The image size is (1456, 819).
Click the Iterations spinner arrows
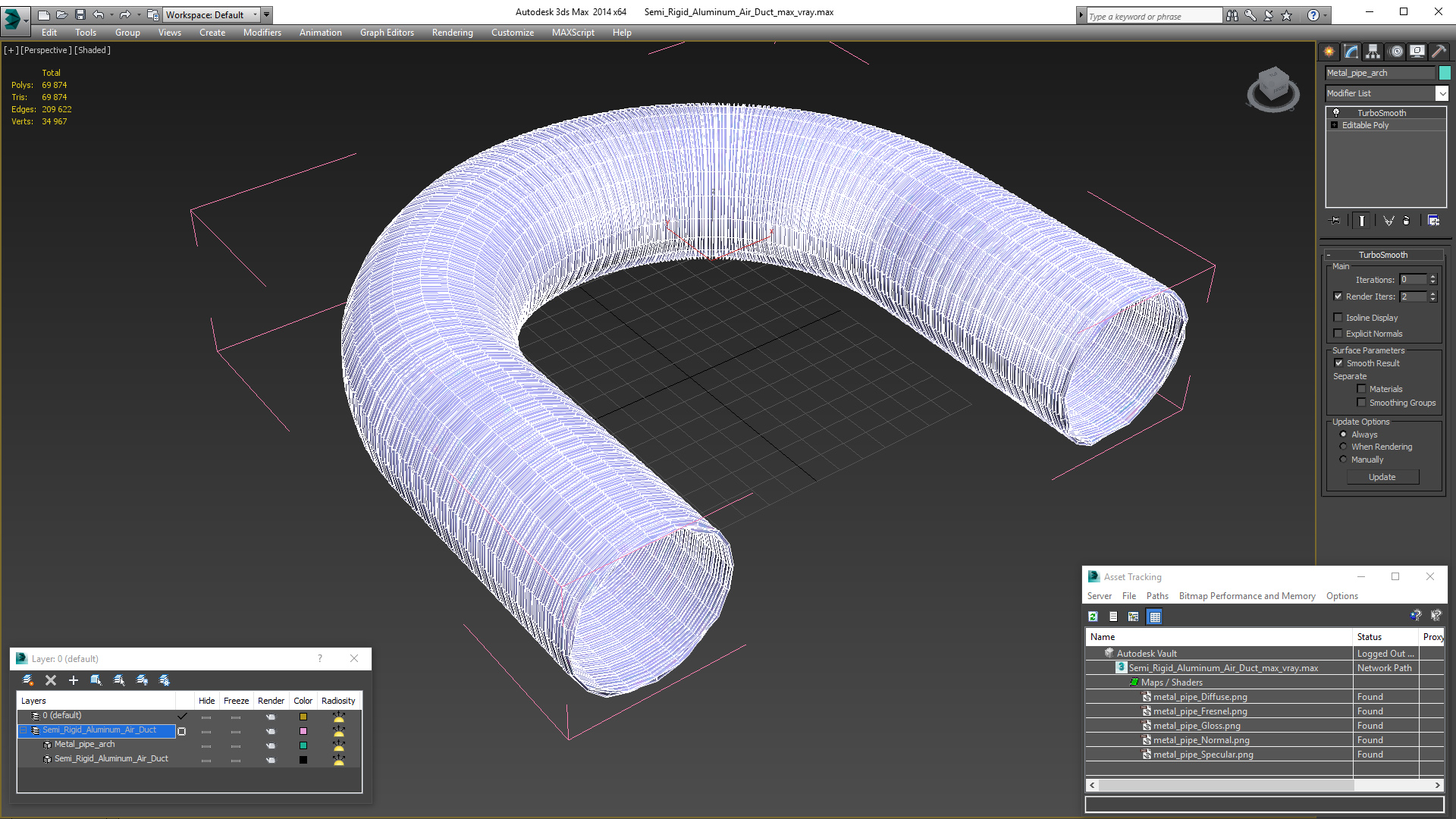(x=1433, y=280)
